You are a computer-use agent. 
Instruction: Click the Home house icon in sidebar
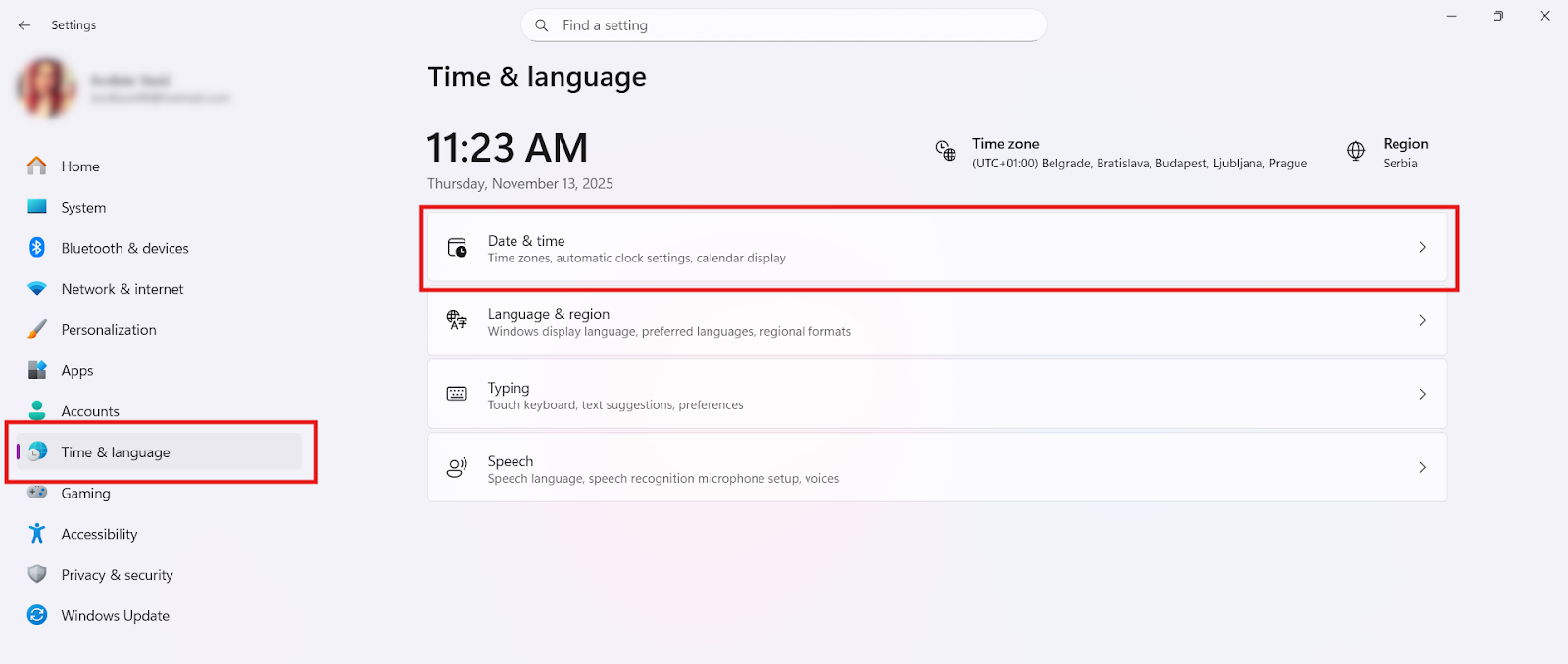tap(37, 166)
